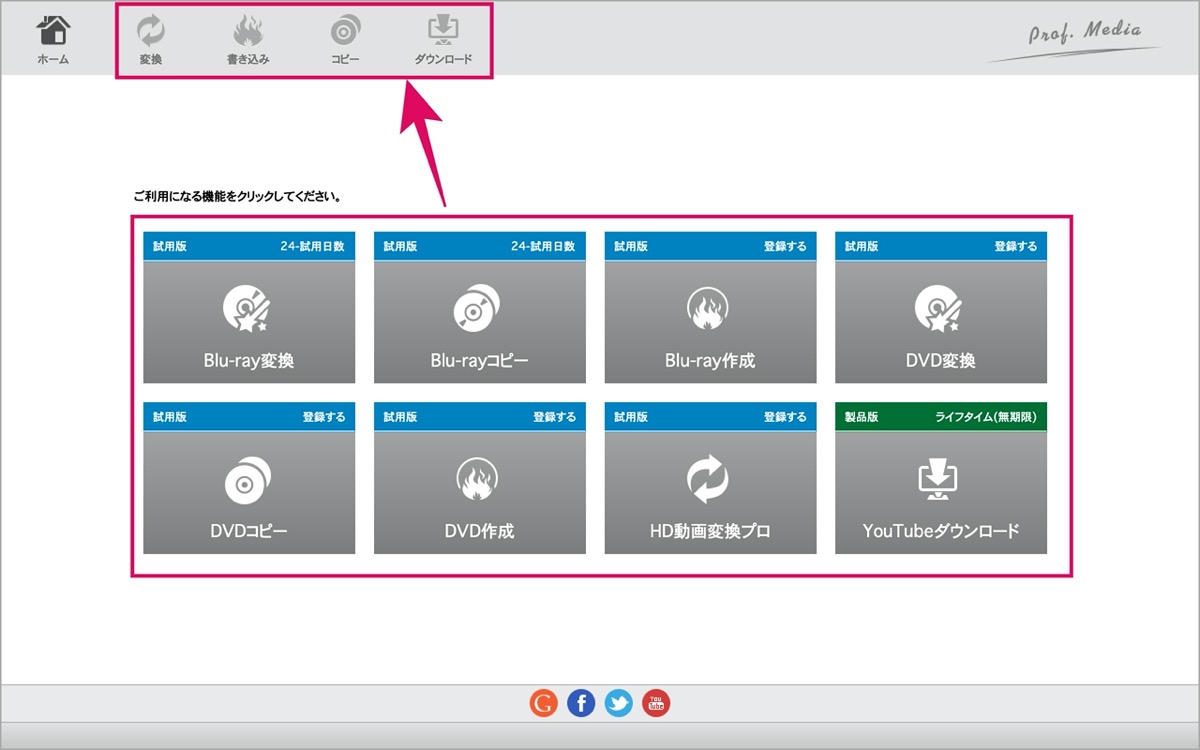Open the コピー copy module in toolbar
Screen dimensions: 1200x750
point(345,40)
